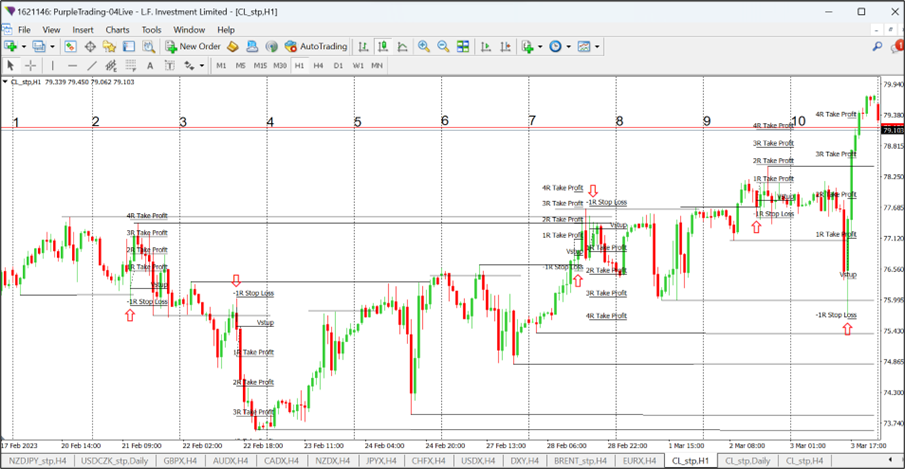This screenshot has height=469, width=905.
Task: Switch to the CL_stp,Daily chart tab
Action: (747, 461)
